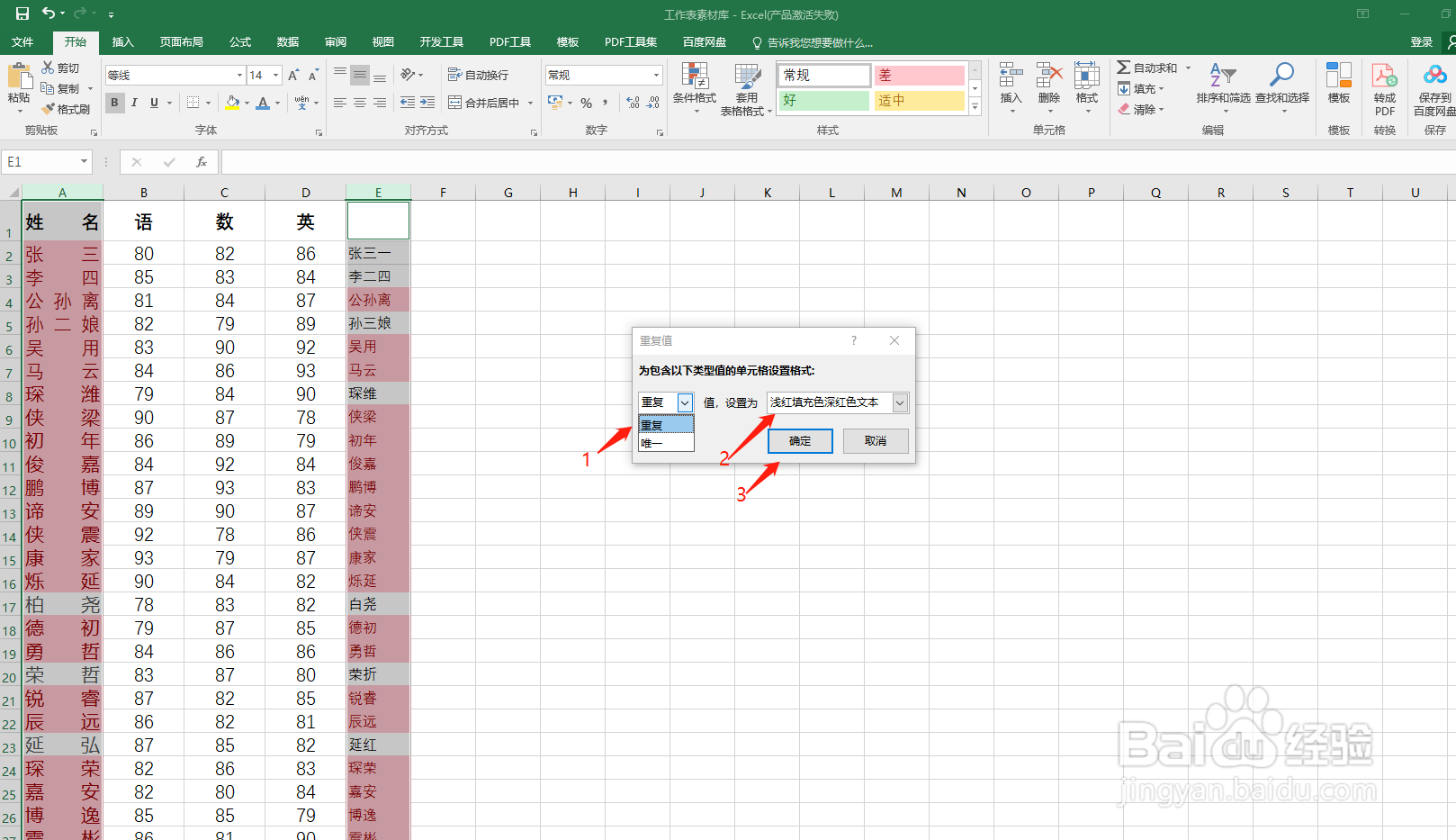Toggle middle vertical alignment
This screenshot has height=840, width=1456.
tap(360, 75)
